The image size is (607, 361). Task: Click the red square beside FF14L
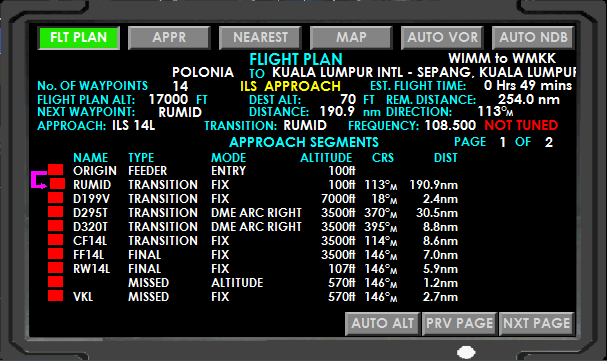[55, 253]
